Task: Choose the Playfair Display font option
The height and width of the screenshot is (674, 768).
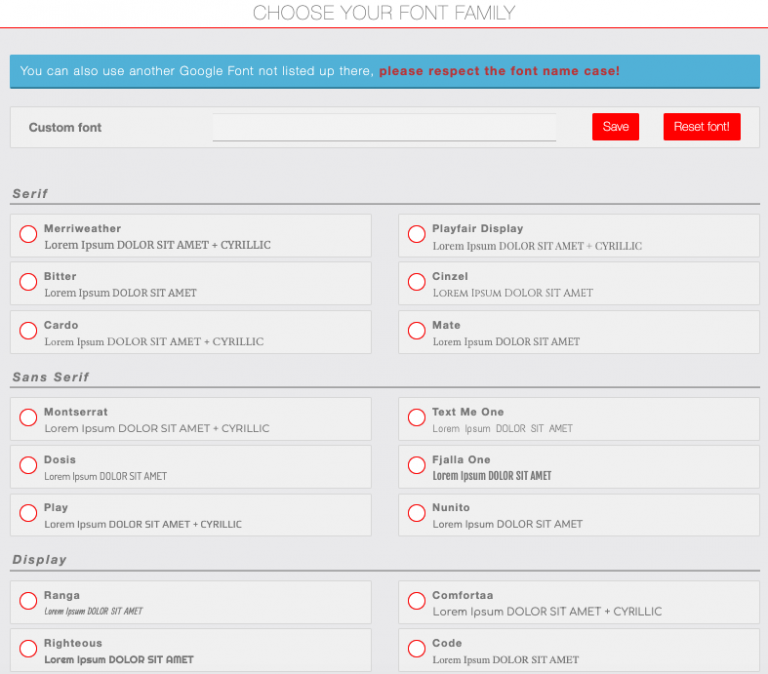Action: (x=417, y=235)
